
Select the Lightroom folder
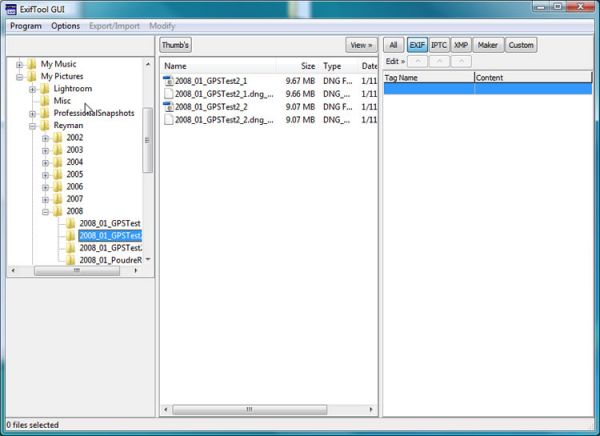coord(73,88)
